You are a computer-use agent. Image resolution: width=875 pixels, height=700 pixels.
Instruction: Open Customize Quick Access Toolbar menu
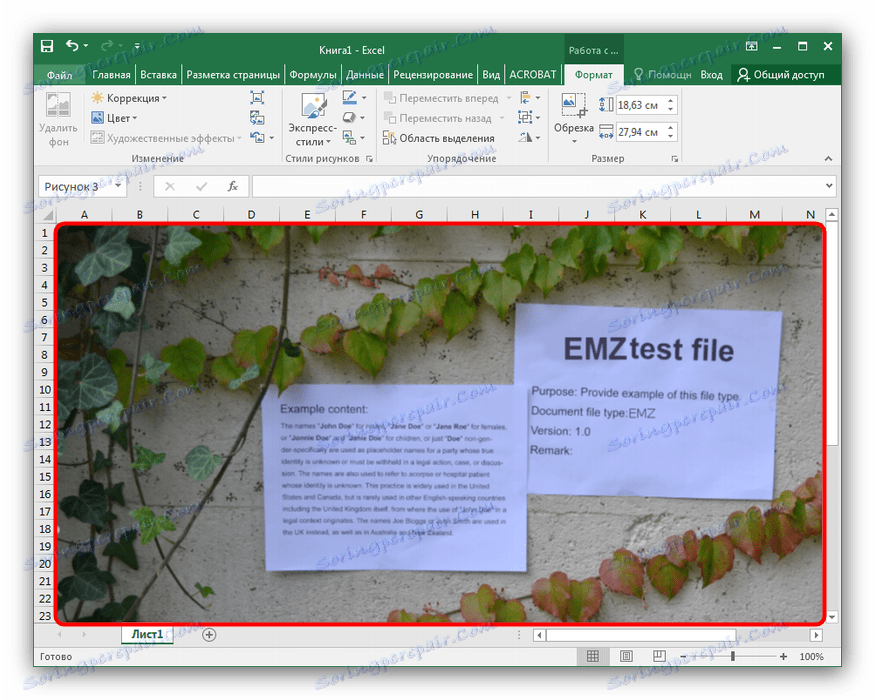click(x=137, y=46)
